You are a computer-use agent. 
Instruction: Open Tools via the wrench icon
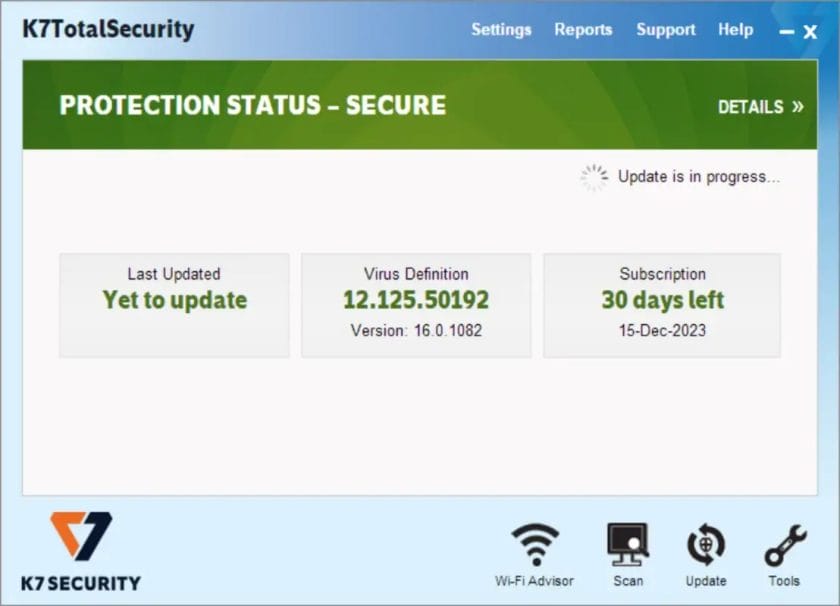point(783,545)
